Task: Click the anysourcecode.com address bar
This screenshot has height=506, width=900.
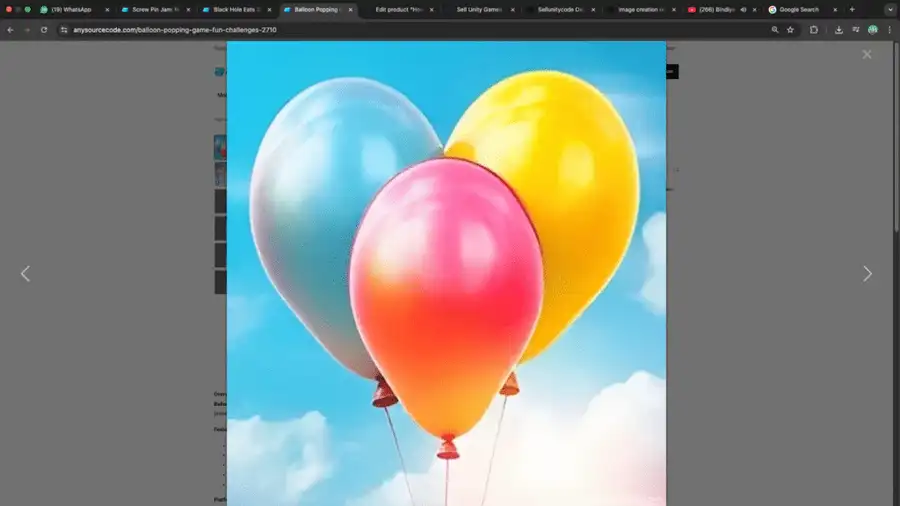Action: coord(400,30)
